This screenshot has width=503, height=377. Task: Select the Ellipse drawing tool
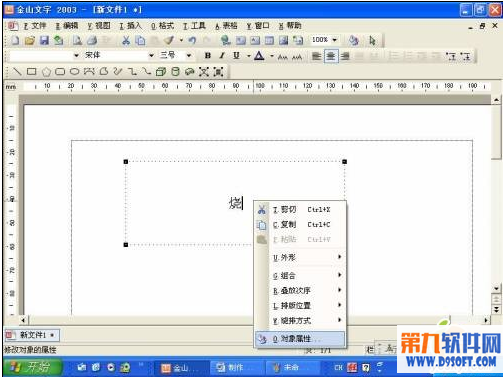point(74,71)
